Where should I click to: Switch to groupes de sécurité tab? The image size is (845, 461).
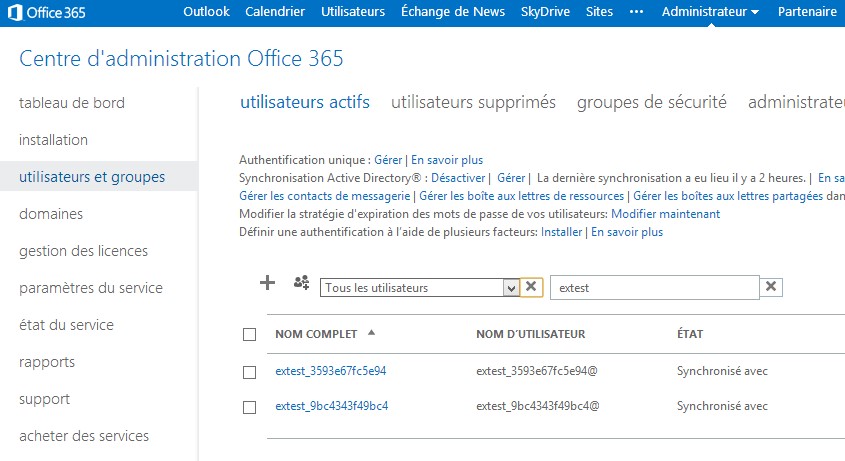coord(652,102)
